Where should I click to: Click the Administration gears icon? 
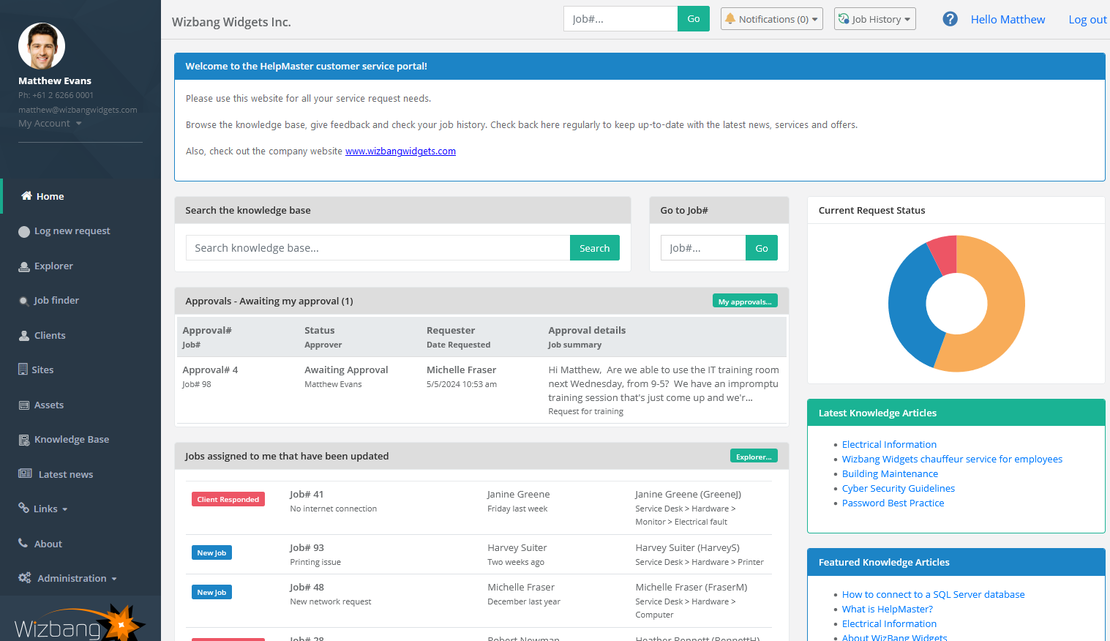[25, 578]
